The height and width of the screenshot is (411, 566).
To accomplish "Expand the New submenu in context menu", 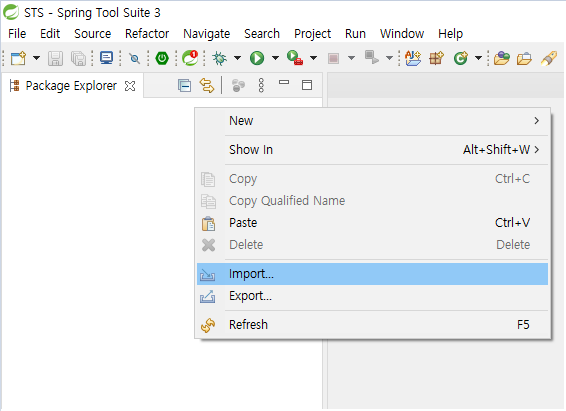I will [373, 121].
